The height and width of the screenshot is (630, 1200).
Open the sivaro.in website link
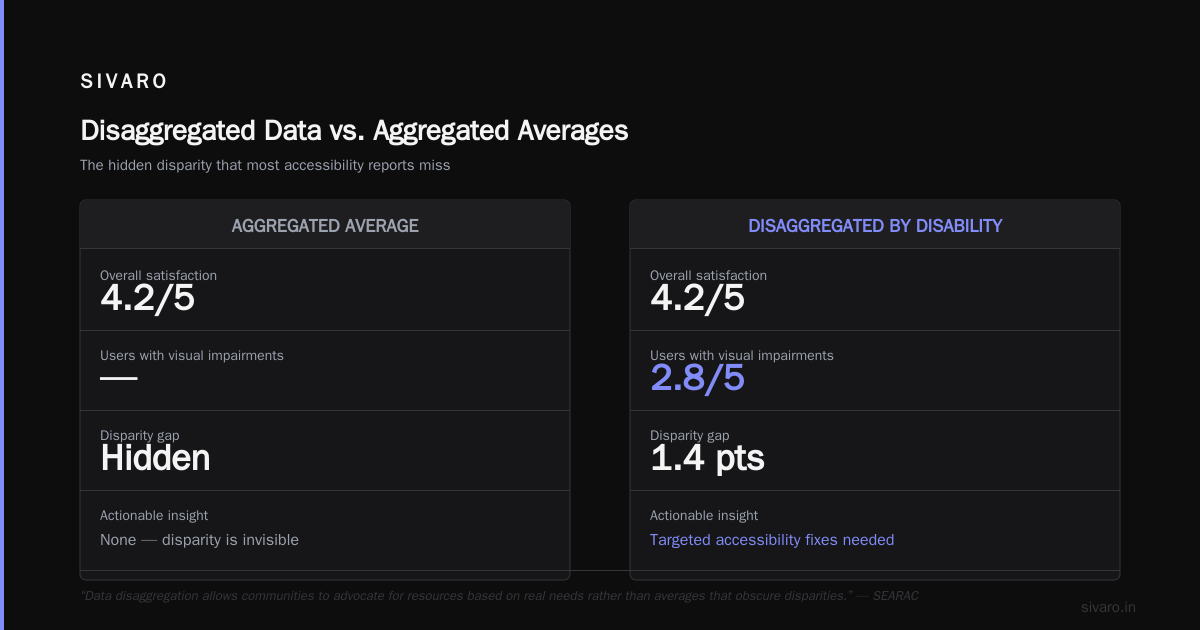[x=1108, y=607]
